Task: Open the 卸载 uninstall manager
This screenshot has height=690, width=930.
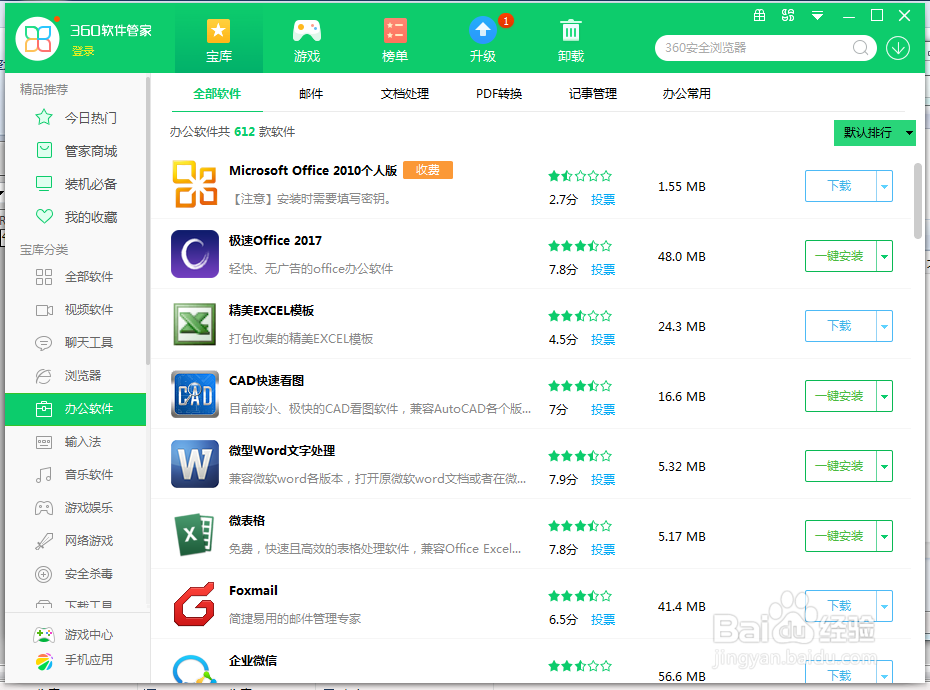Action: click(570, 40)
